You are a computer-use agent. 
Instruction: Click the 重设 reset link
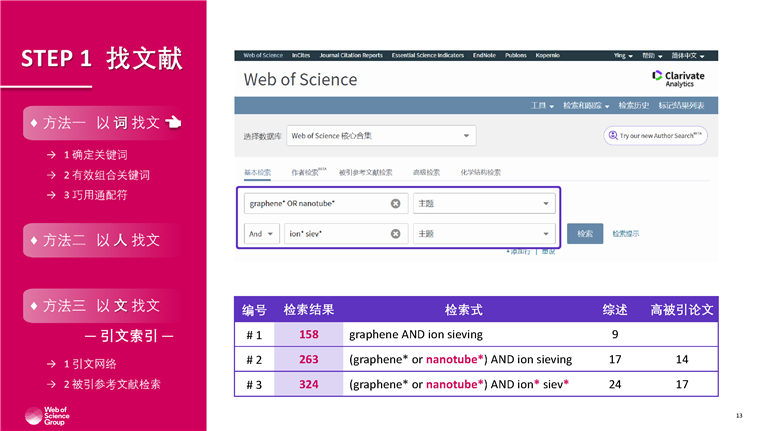(x=549, y=252)
